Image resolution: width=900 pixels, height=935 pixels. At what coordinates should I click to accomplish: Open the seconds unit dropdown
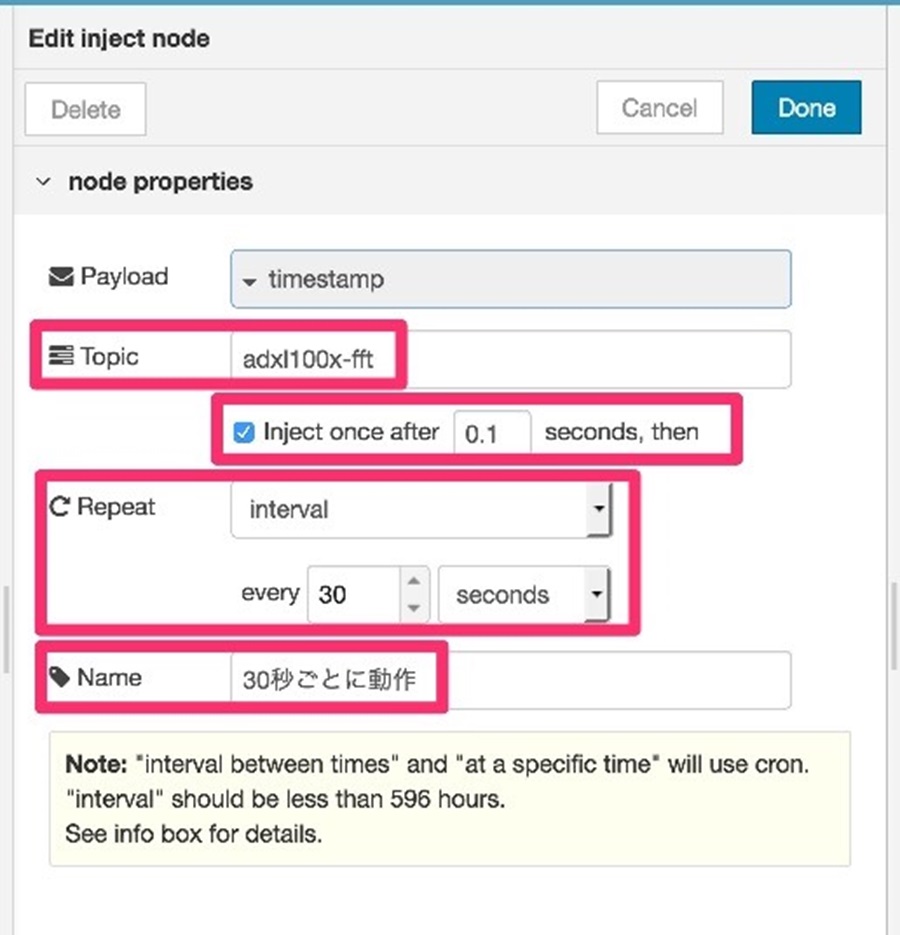tap(523, 595)
